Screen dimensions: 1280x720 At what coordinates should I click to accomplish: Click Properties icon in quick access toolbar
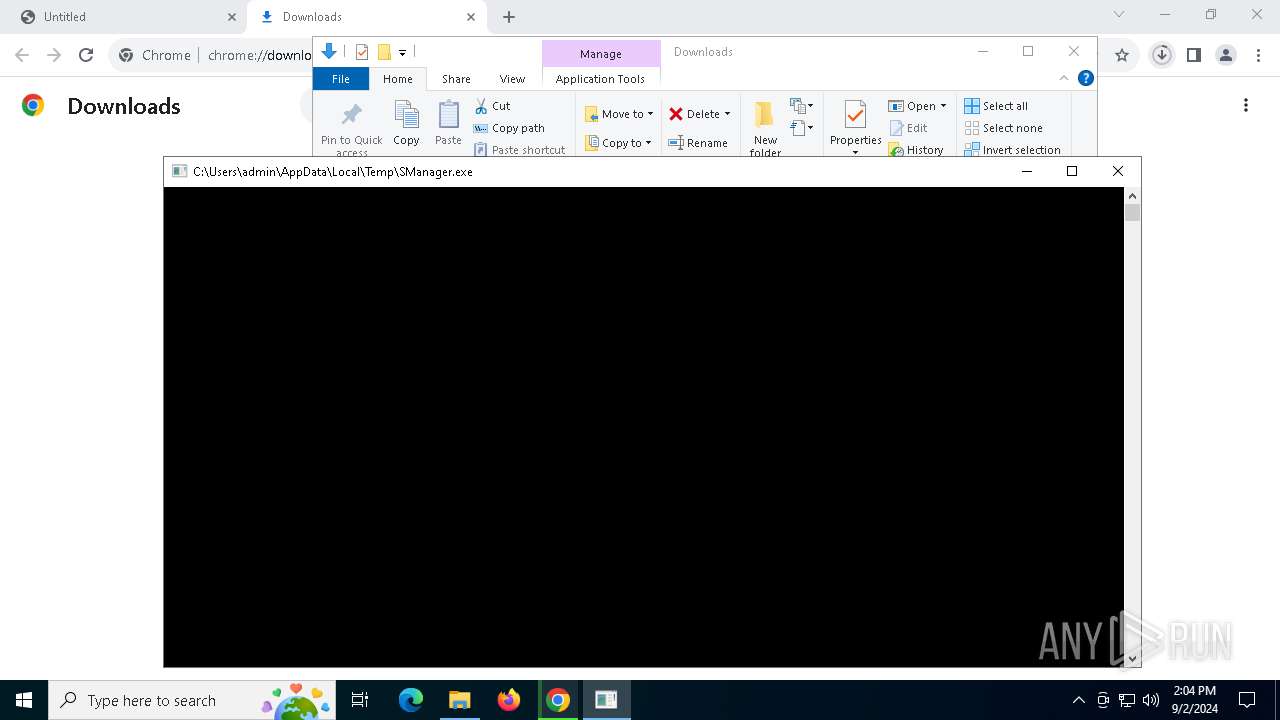click(x=362, y=52)
